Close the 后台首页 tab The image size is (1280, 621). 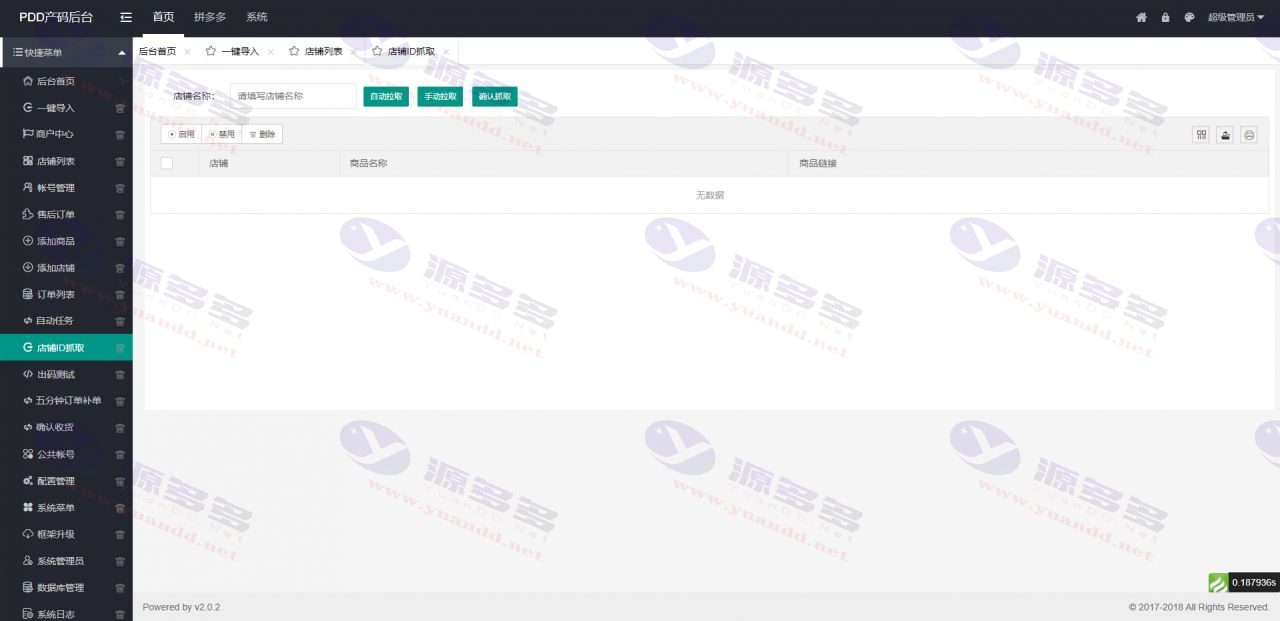coord(187,52)
